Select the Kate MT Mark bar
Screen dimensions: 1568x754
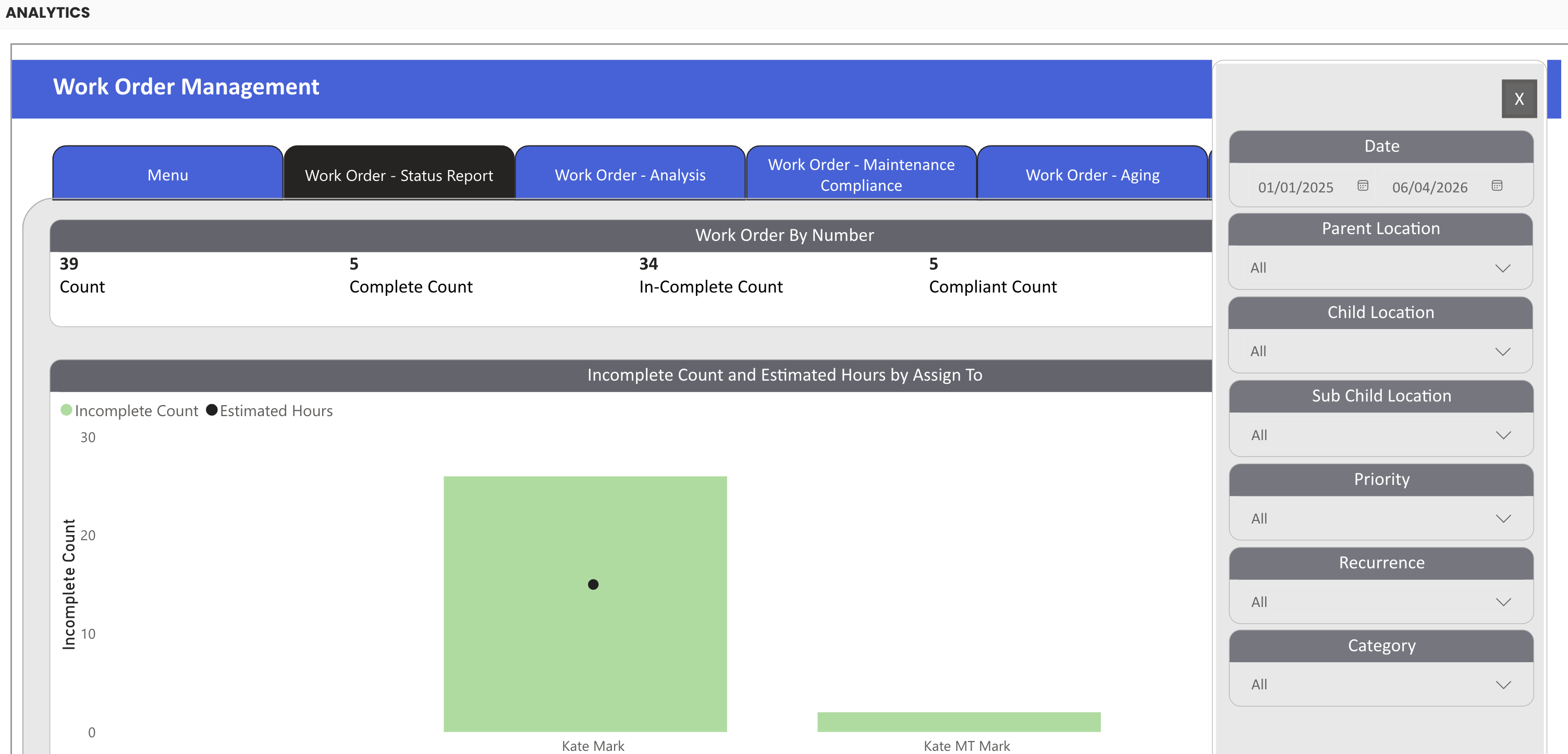958,722
